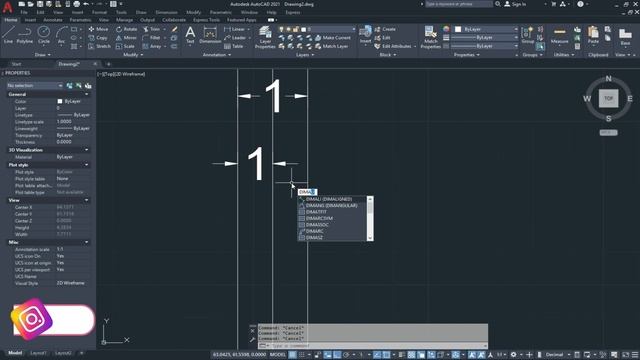The width and height of the screenshot is (640, 360).
Task: Open Layer Properties manager
Action: point(265,37)
